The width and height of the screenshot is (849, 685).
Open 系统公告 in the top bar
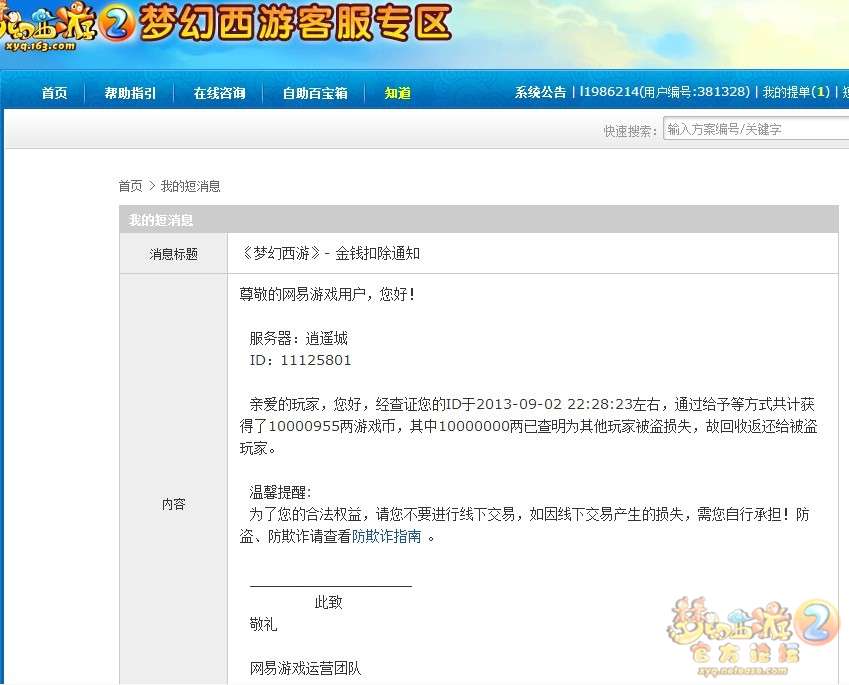[x=540, y=92]
